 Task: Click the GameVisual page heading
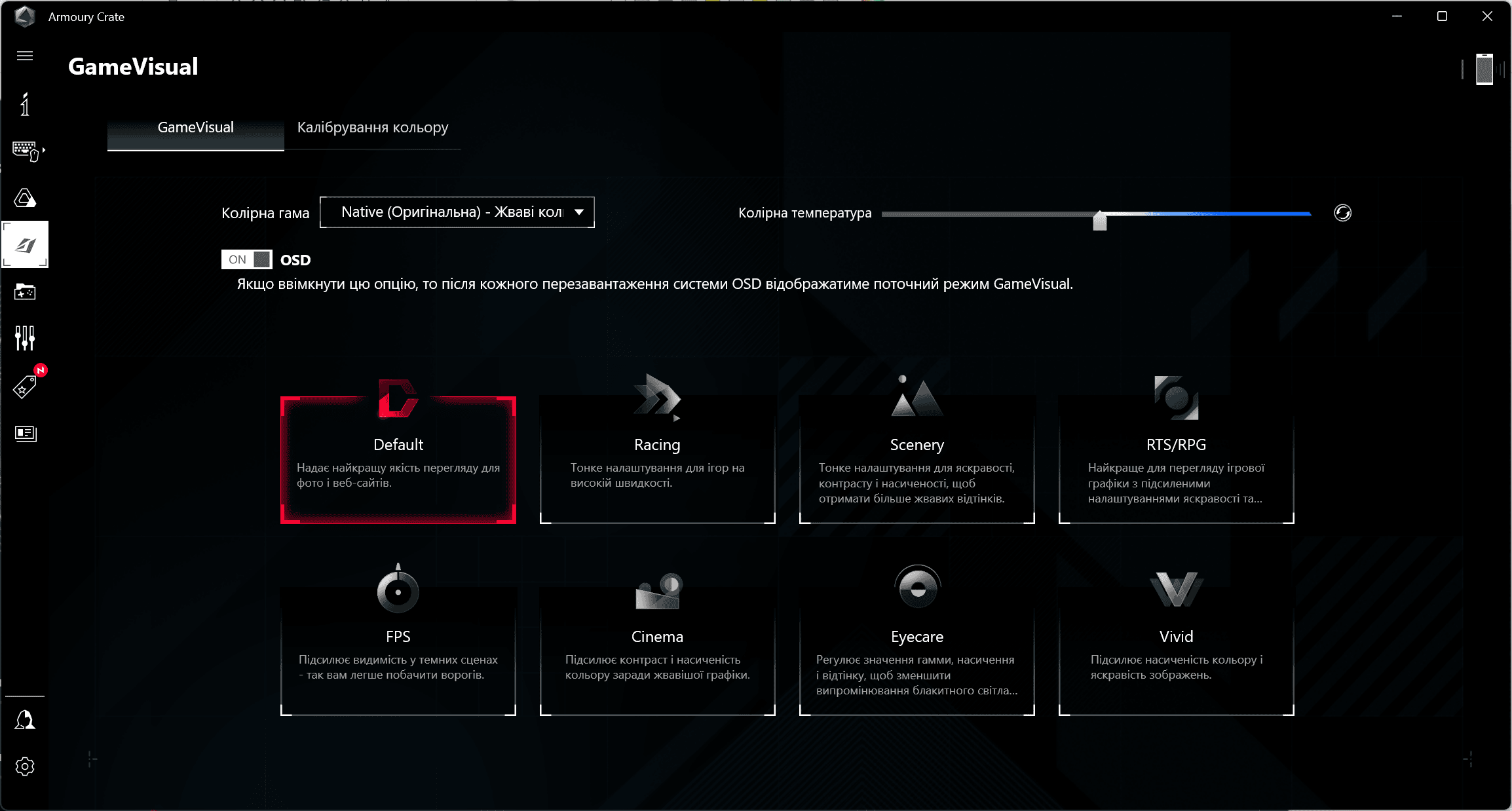(x=133, y=66)
